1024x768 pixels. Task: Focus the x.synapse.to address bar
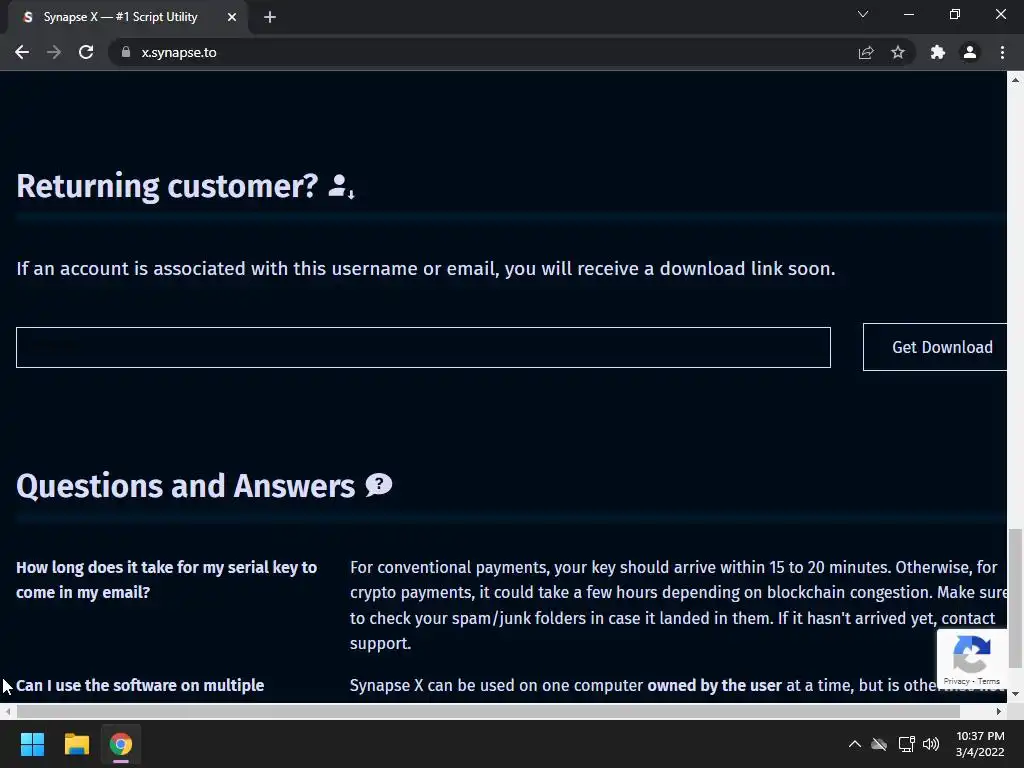click(483, 52)
